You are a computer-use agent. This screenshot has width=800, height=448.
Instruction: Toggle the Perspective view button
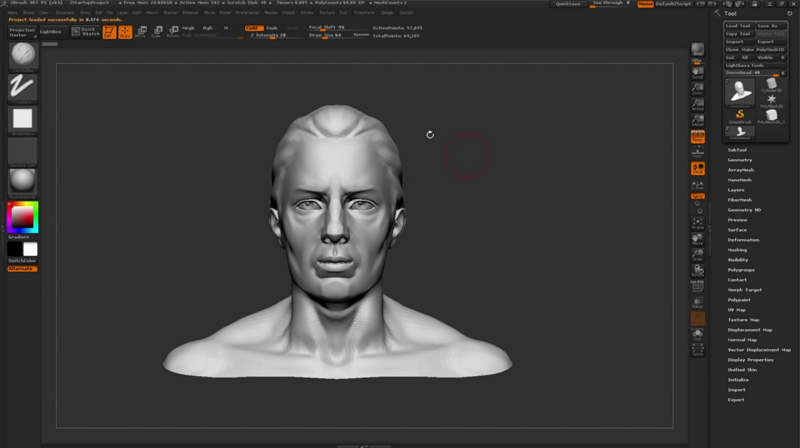(698, 136)
